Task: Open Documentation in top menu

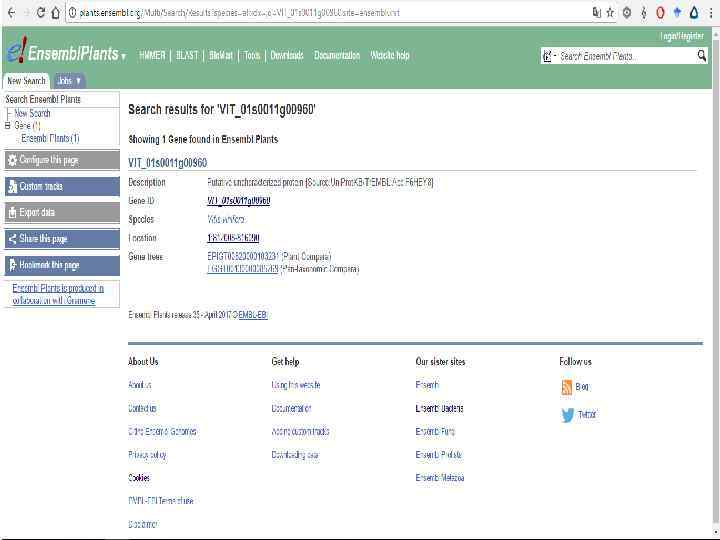Action: click(x=337, y=55)
